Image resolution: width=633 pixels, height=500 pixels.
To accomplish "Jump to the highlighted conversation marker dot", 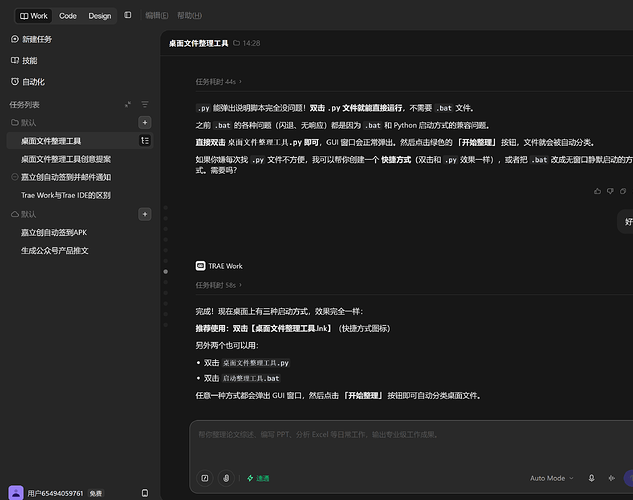I will [166, 272].
